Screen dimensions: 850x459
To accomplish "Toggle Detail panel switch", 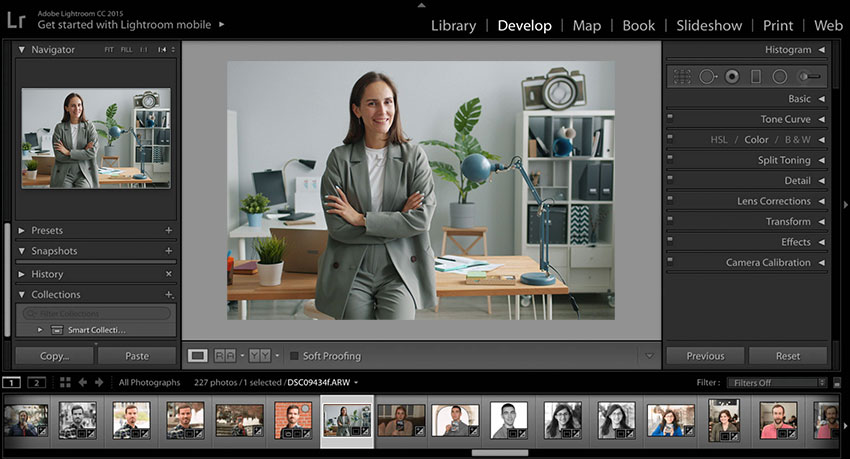I will (670, 178).
